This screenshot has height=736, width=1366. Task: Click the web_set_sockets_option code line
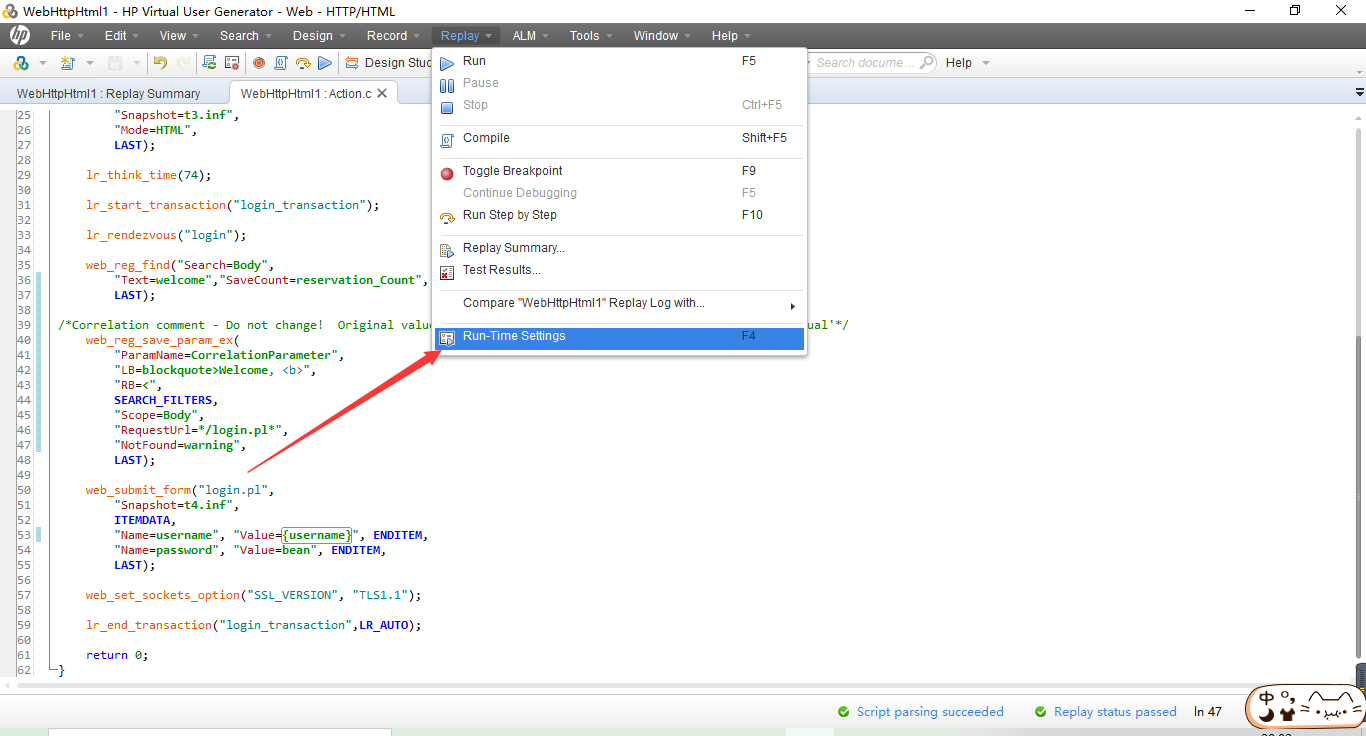(254, 595)
